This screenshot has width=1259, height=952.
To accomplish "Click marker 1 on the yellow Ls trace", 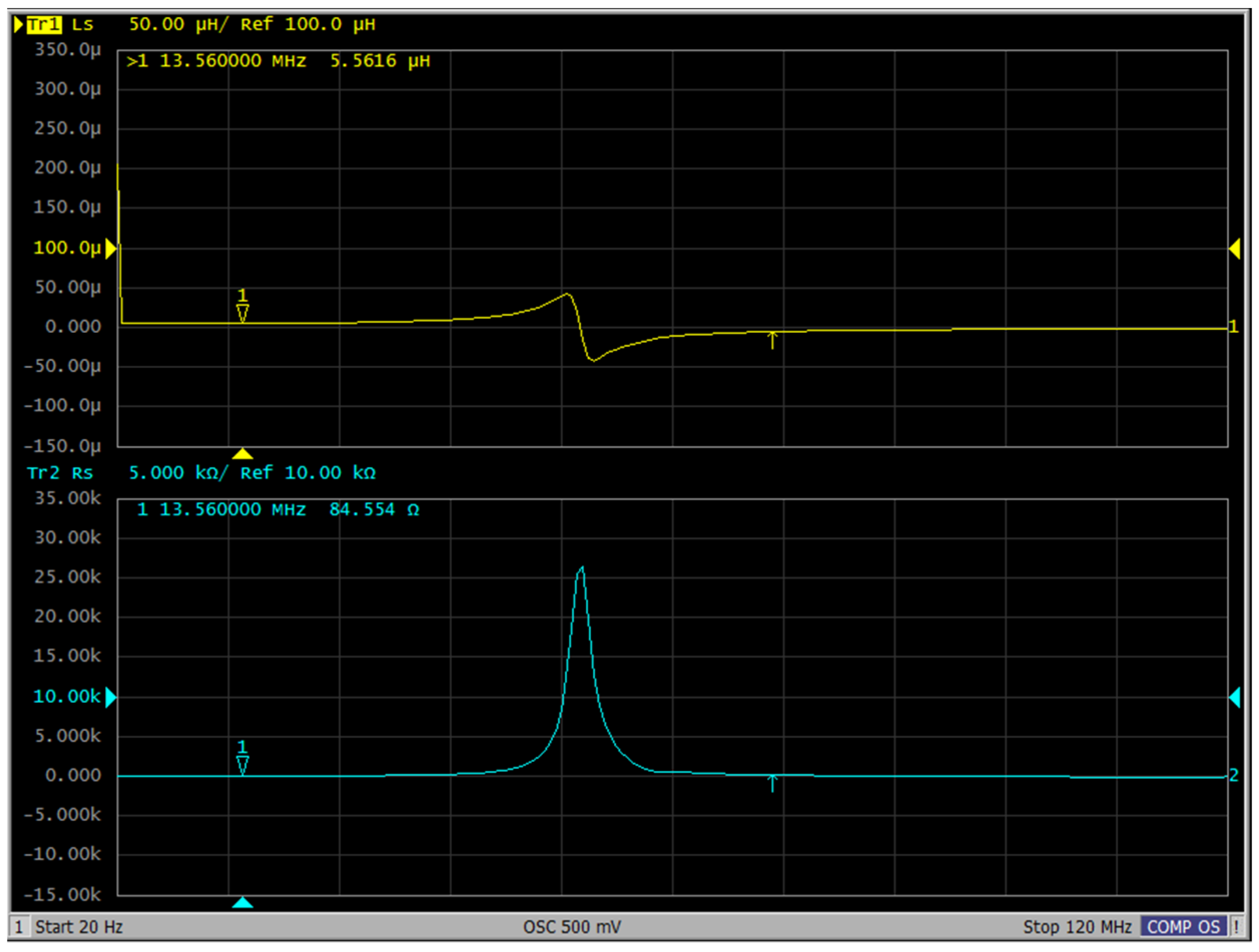I will (242, 306).
